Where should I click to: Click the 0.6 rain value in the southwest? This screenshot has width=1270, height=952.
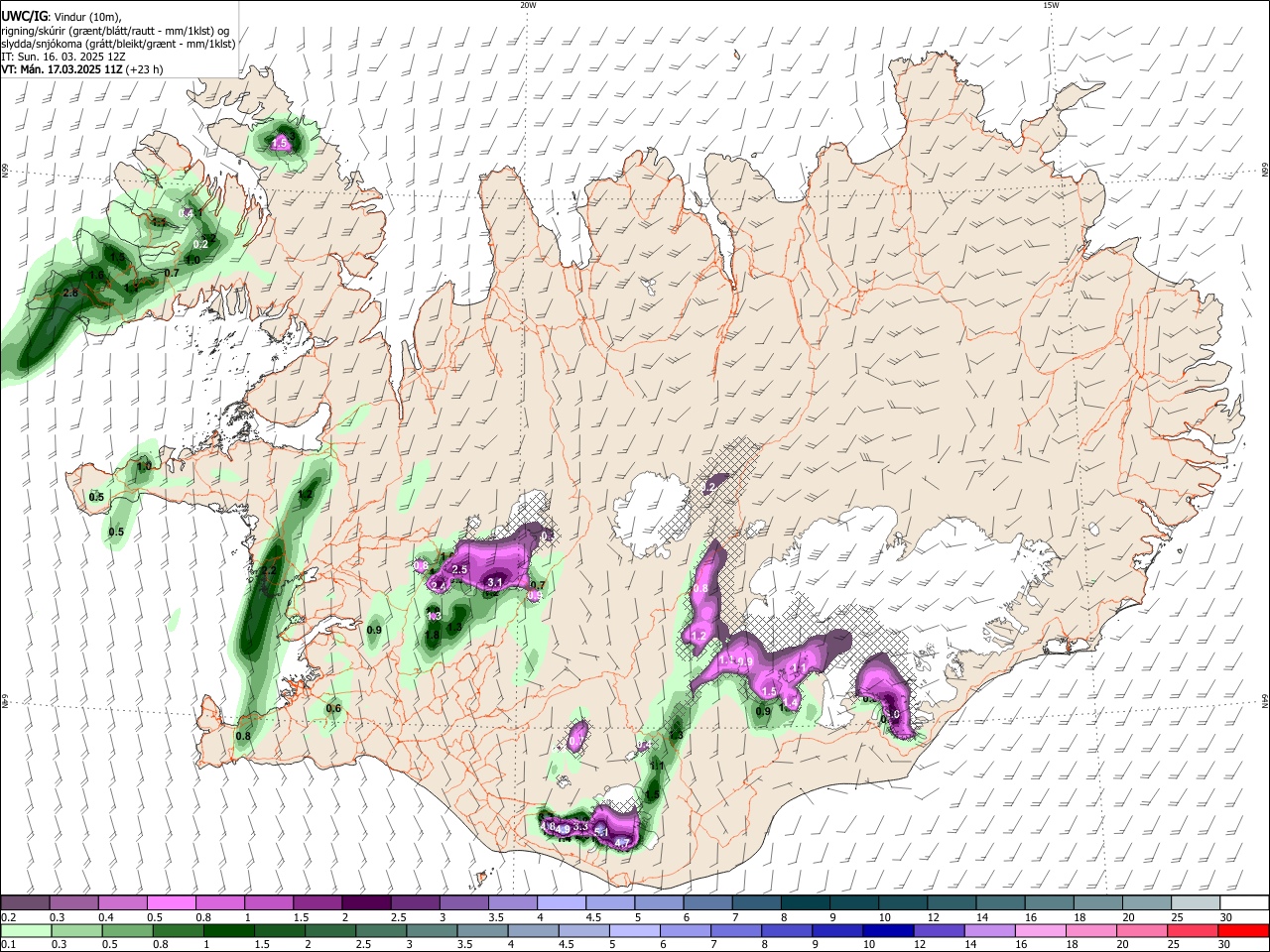pos(333,708)
